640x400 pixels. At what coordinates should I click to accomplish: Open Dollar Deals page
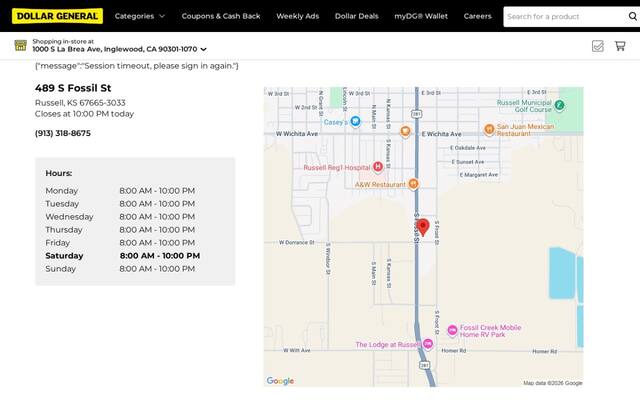click(x=357, y=16)
